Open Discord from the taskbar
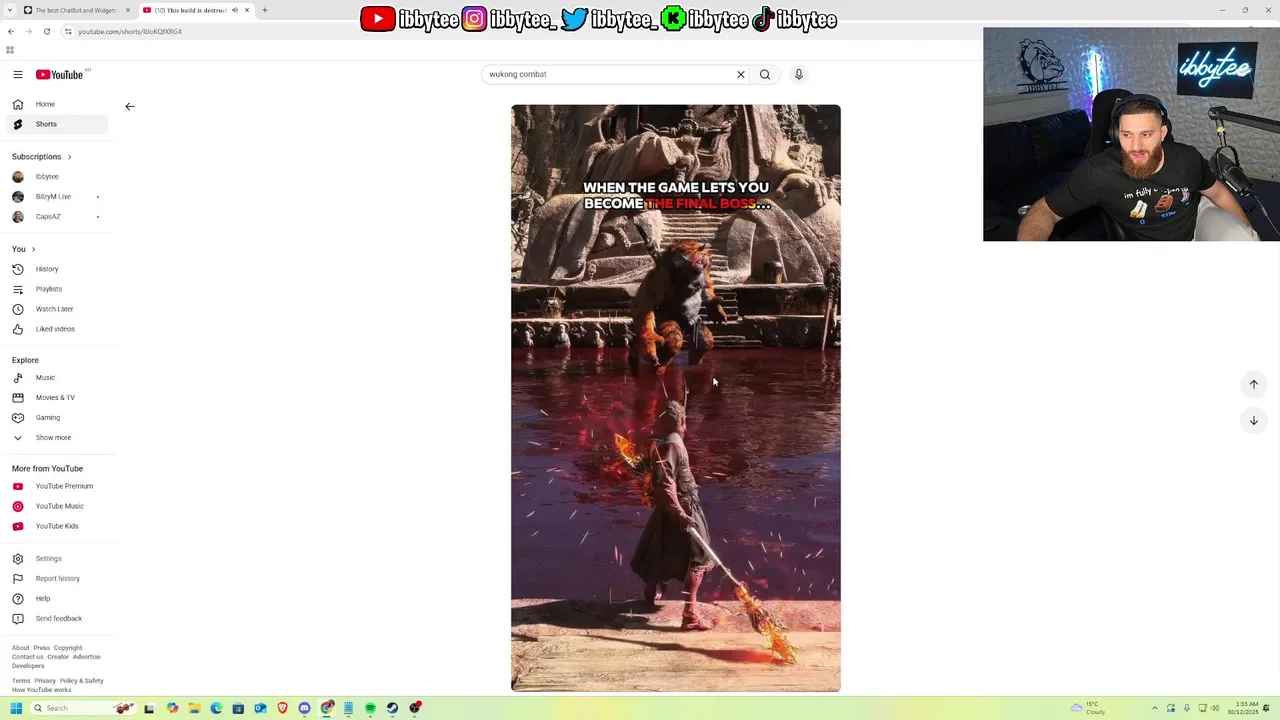The image size is (1280, 720). [305, 708]
